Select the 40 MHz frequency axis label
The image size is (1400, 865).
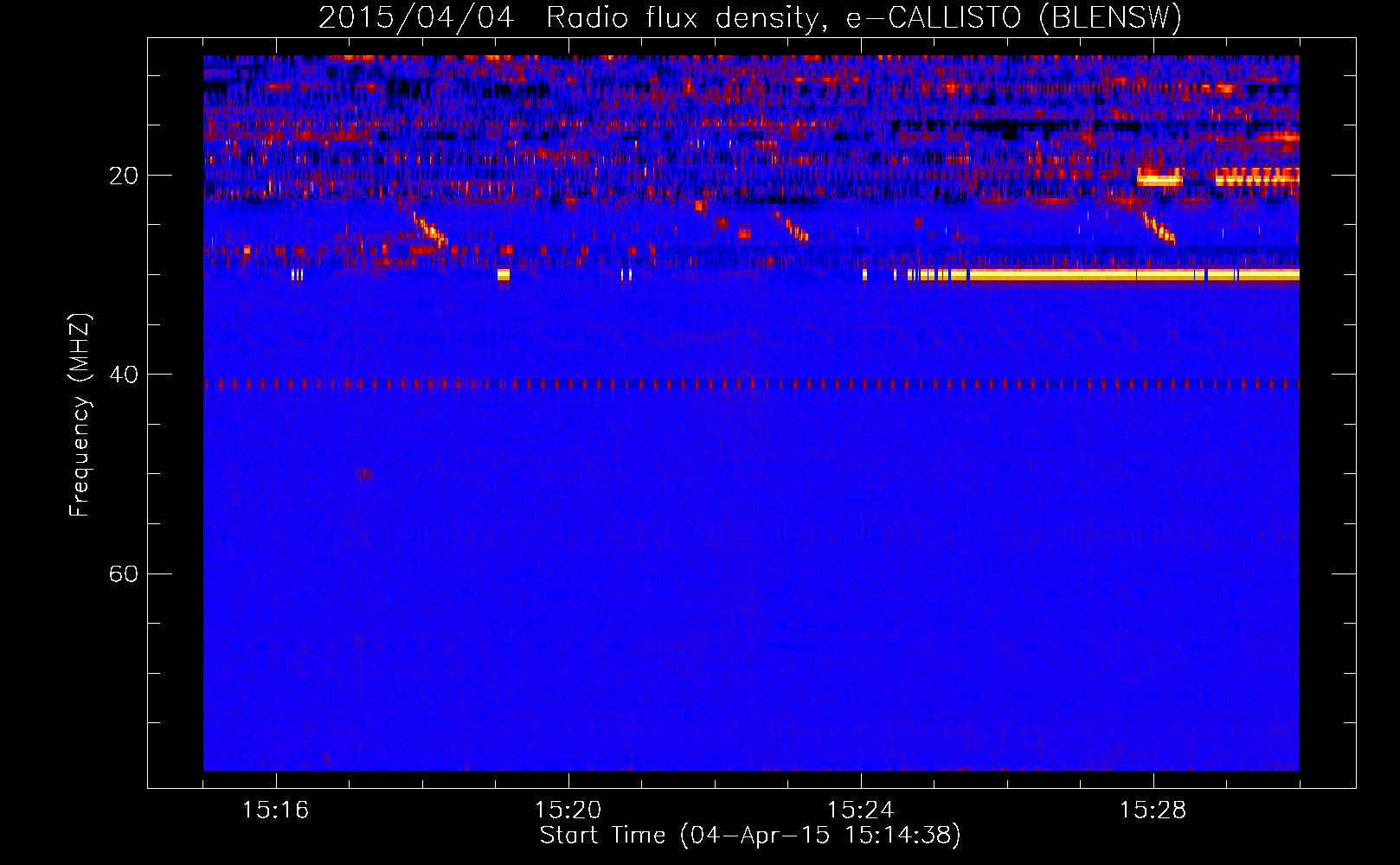[123, 375]
